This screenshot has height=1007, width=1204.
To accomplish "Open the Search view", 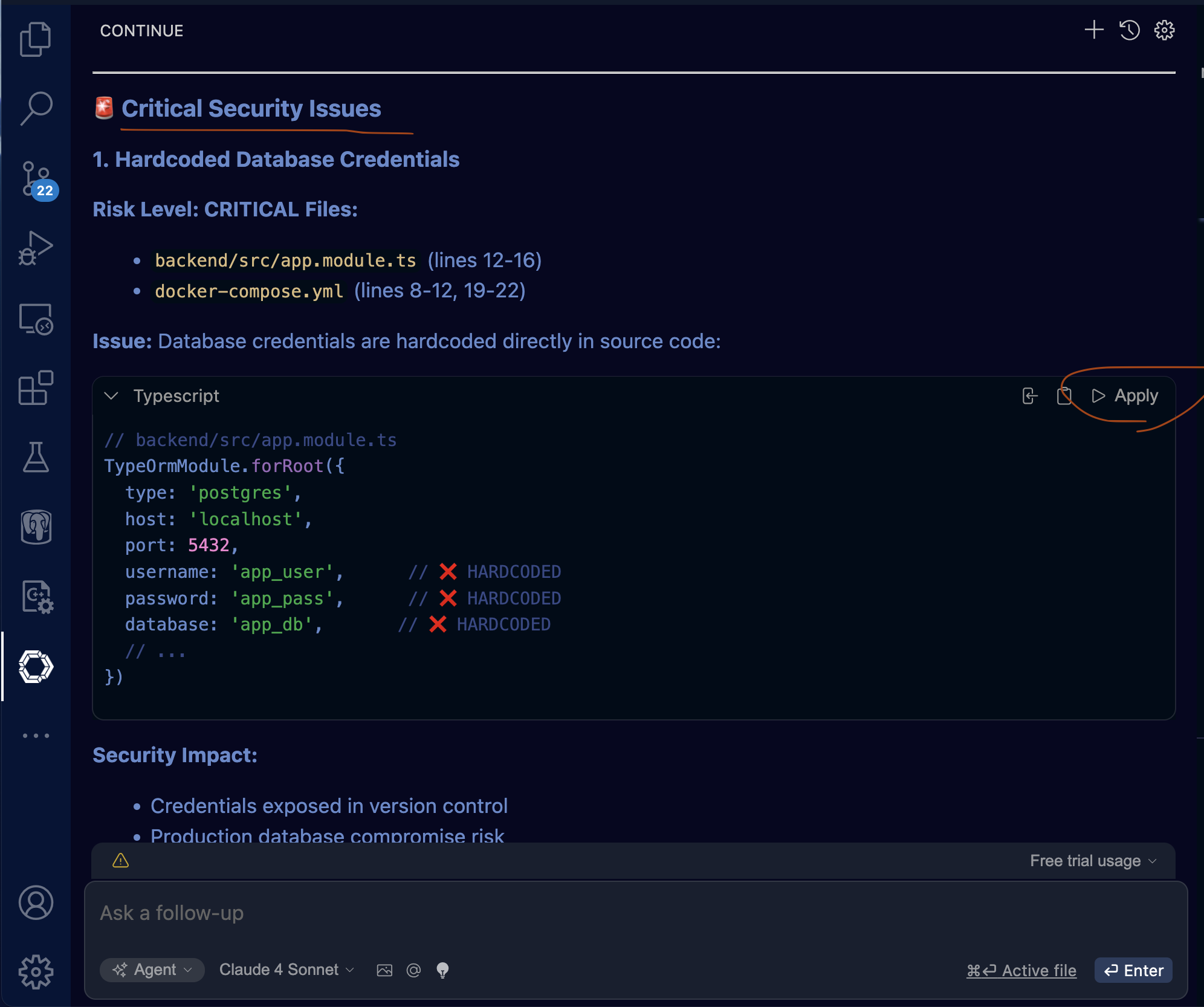I will (36, 109).
